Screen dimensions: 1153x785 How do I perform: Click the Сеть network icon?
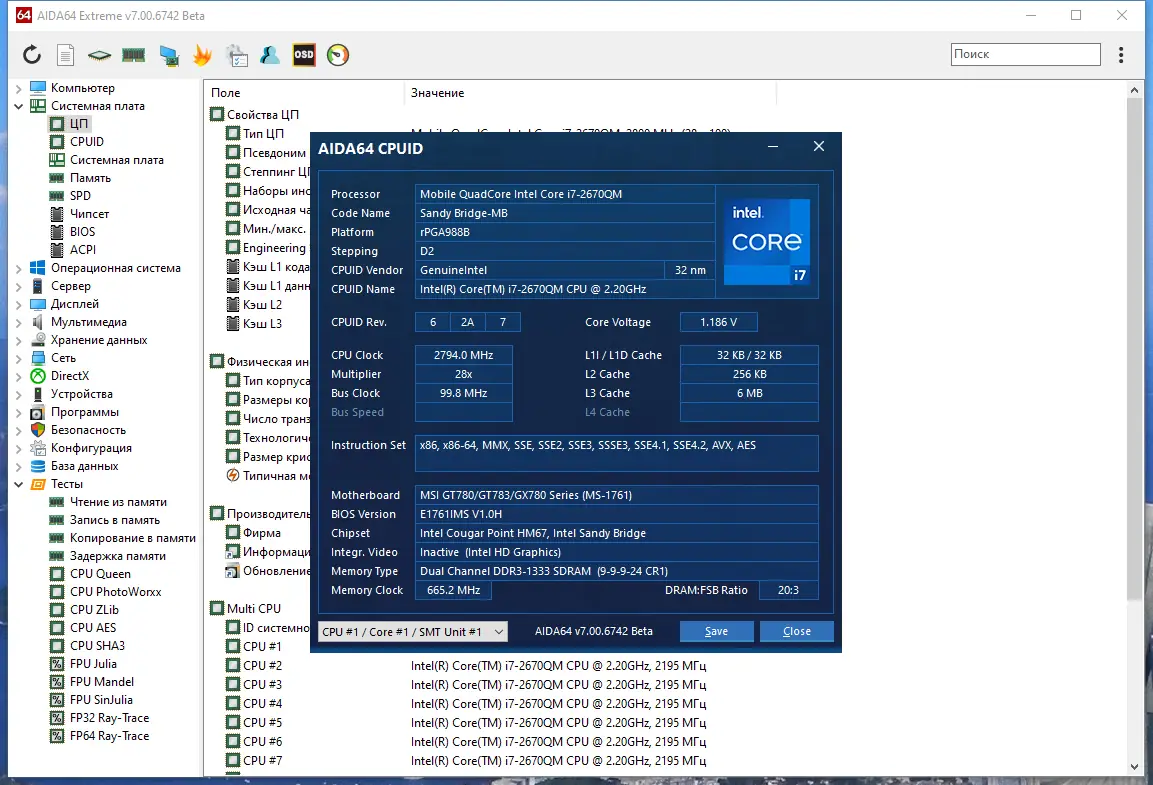pyautogui.click(x=38, y=358)
